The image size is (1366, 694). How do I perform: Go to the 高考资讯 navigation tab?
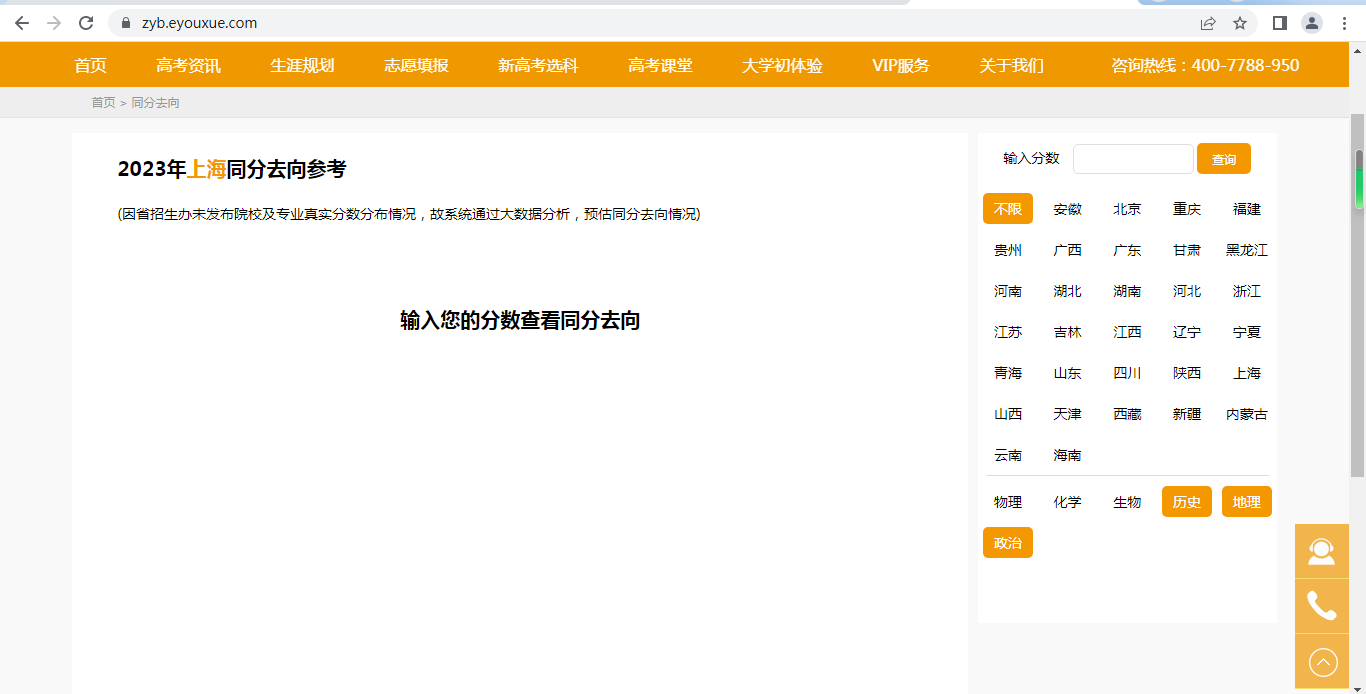(x=188, y=65)
